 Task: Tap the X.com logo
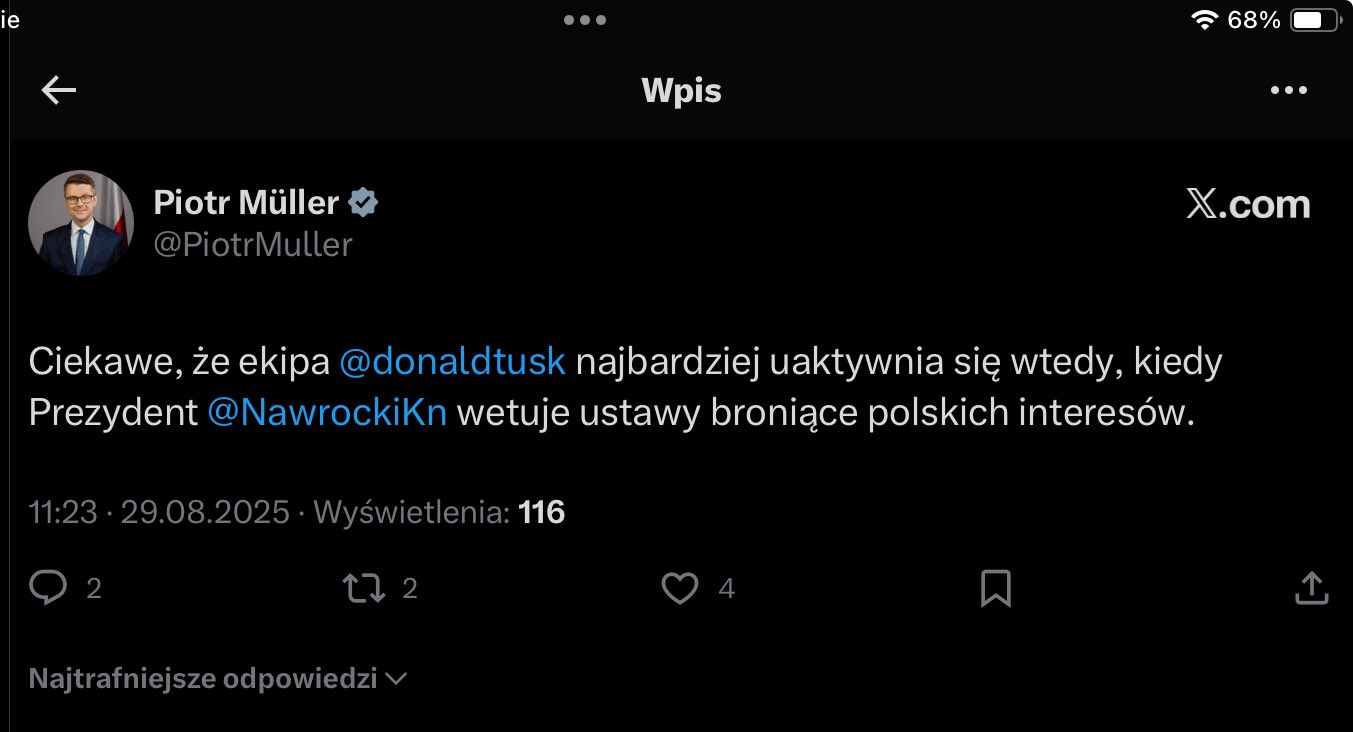click(1248, 204)
